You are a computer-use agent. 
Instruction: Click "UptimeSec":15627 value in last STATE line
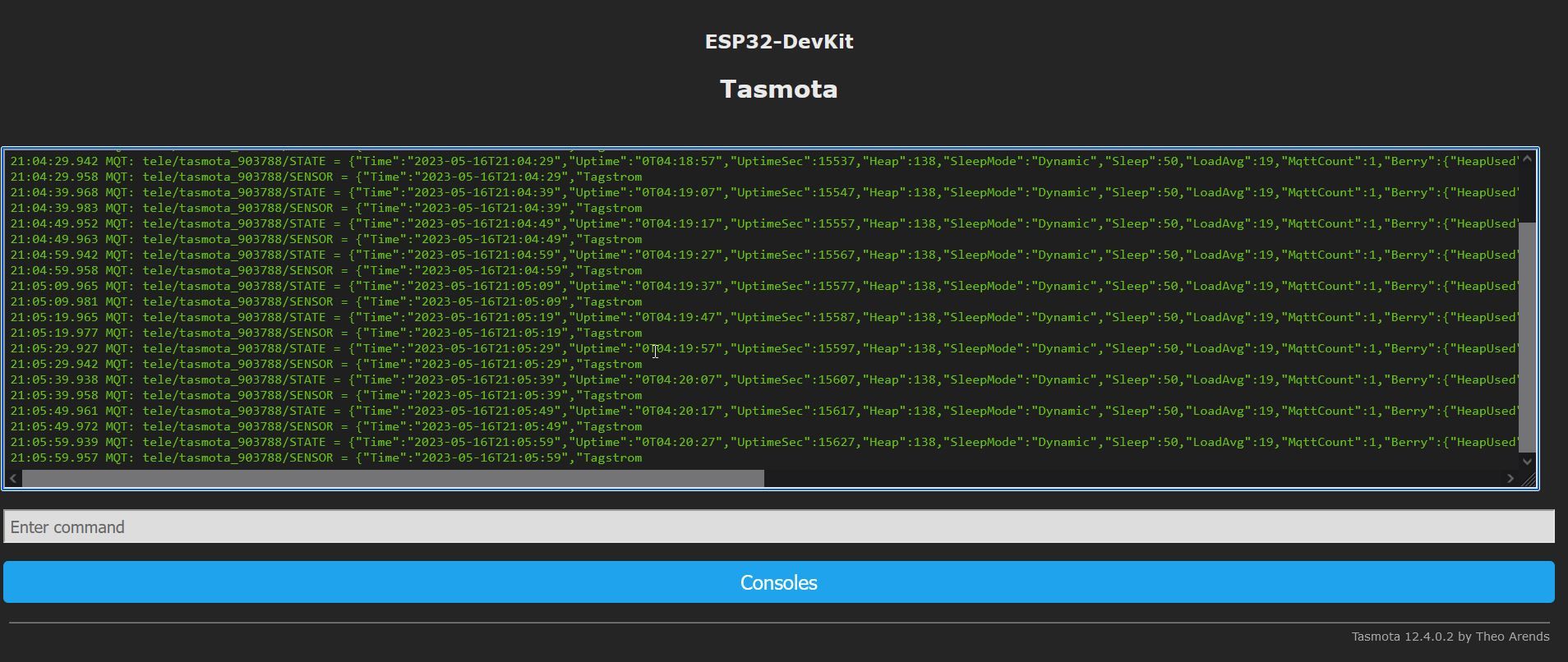point(792,442)
